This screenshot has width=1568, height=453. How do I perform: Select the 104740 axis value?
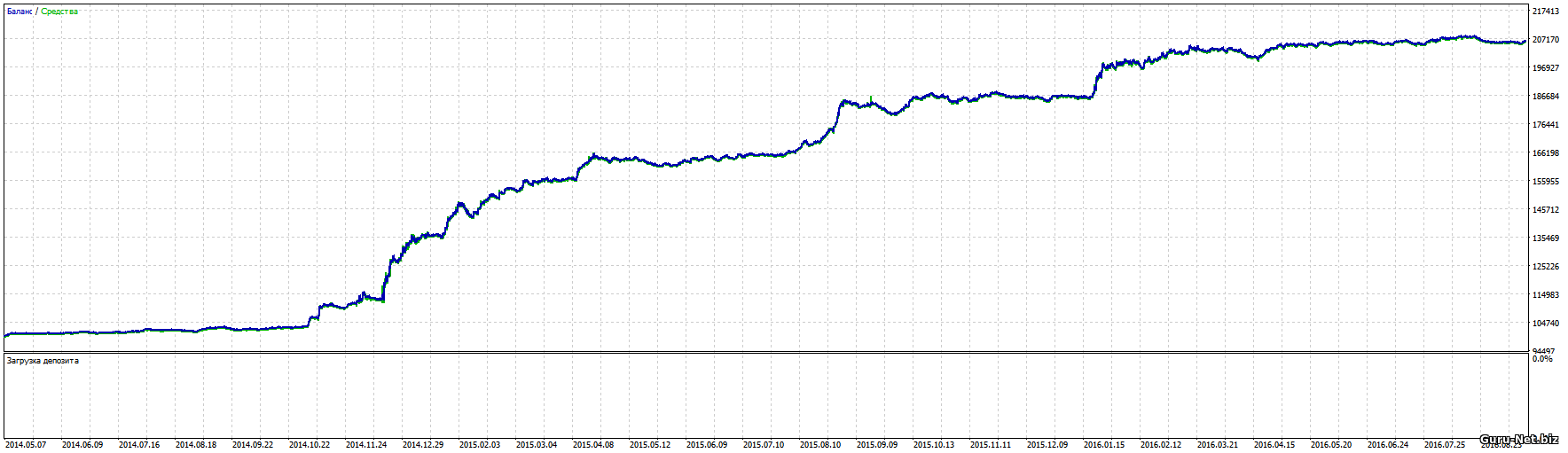coord(1546,324)
